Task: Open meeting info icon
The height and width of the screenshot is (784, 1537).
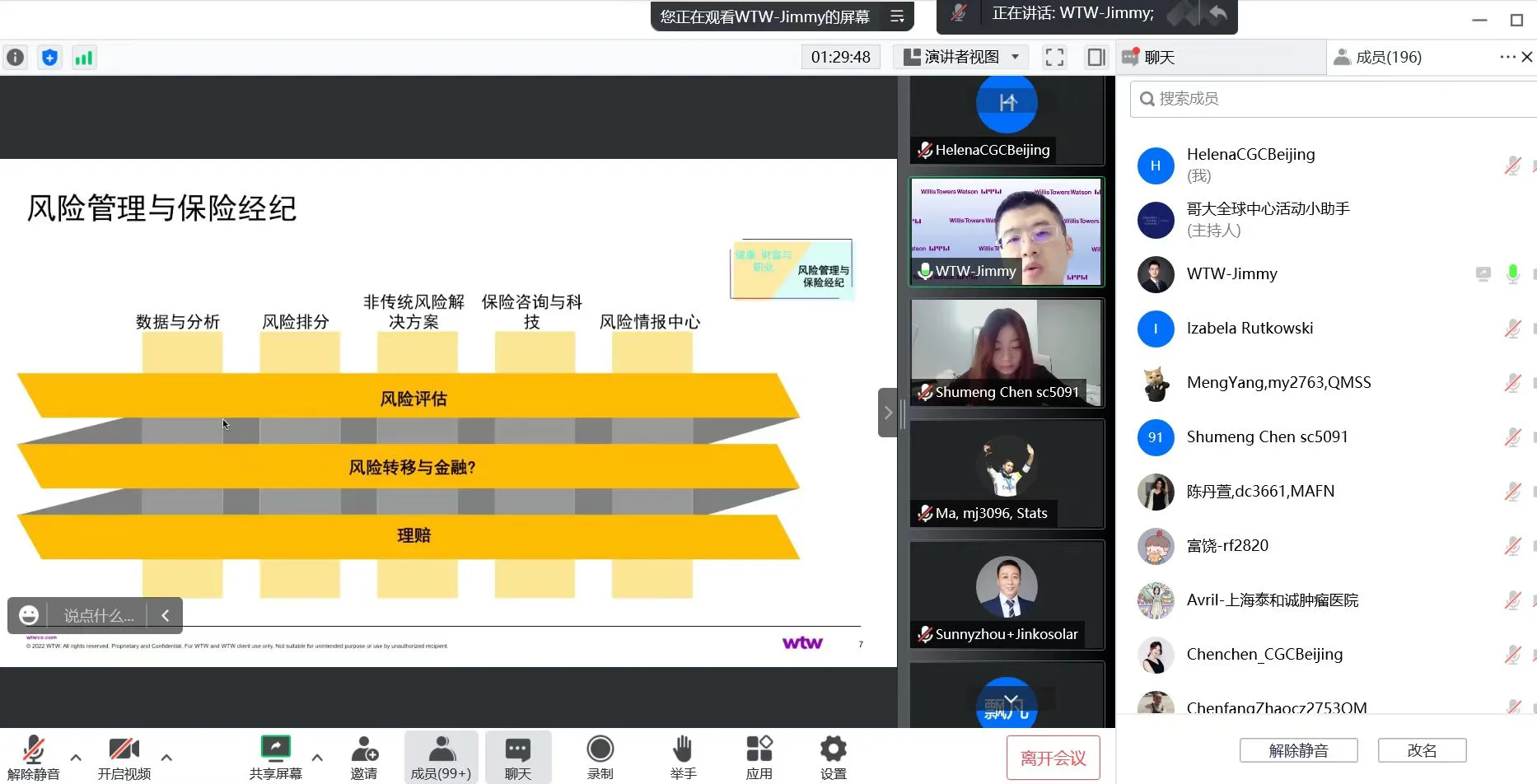Action: point(16,58)
